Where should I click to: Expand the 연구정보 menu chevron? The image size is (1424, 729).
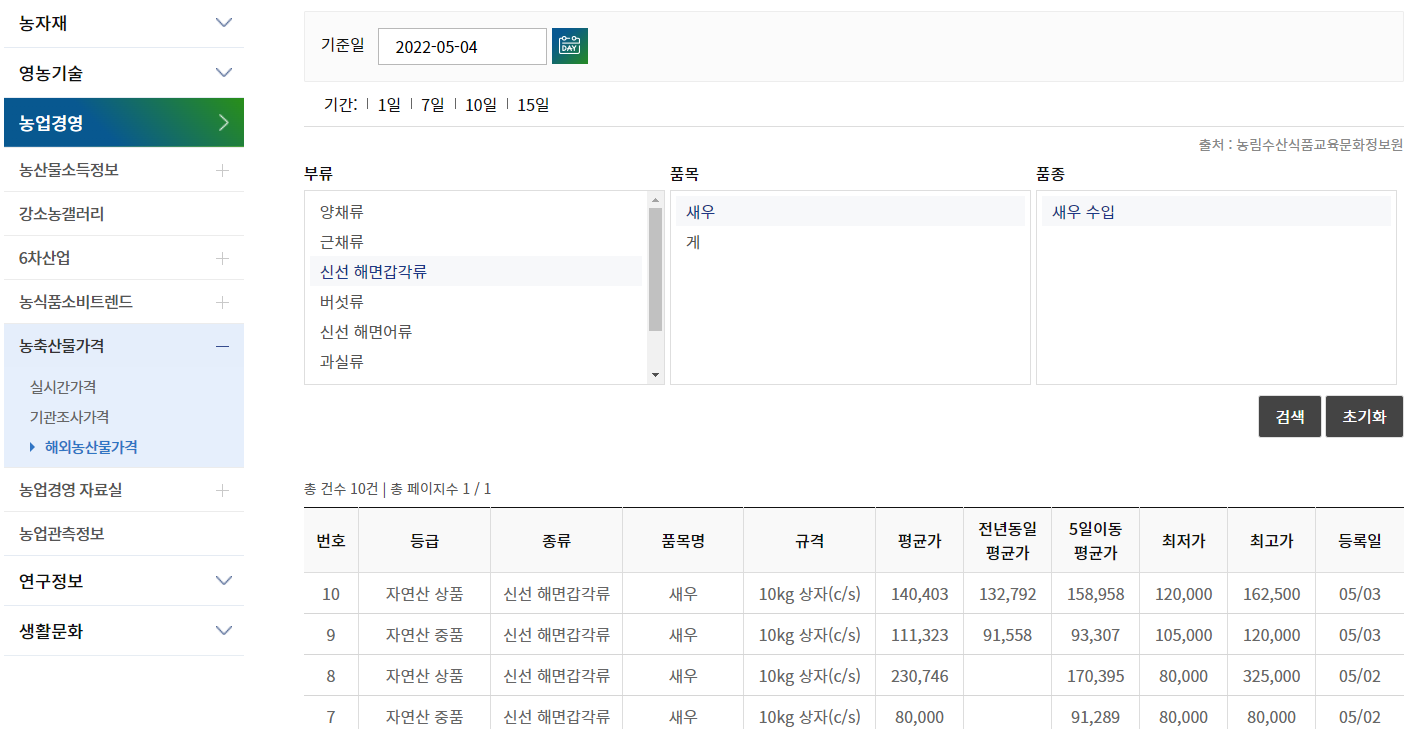225,581
